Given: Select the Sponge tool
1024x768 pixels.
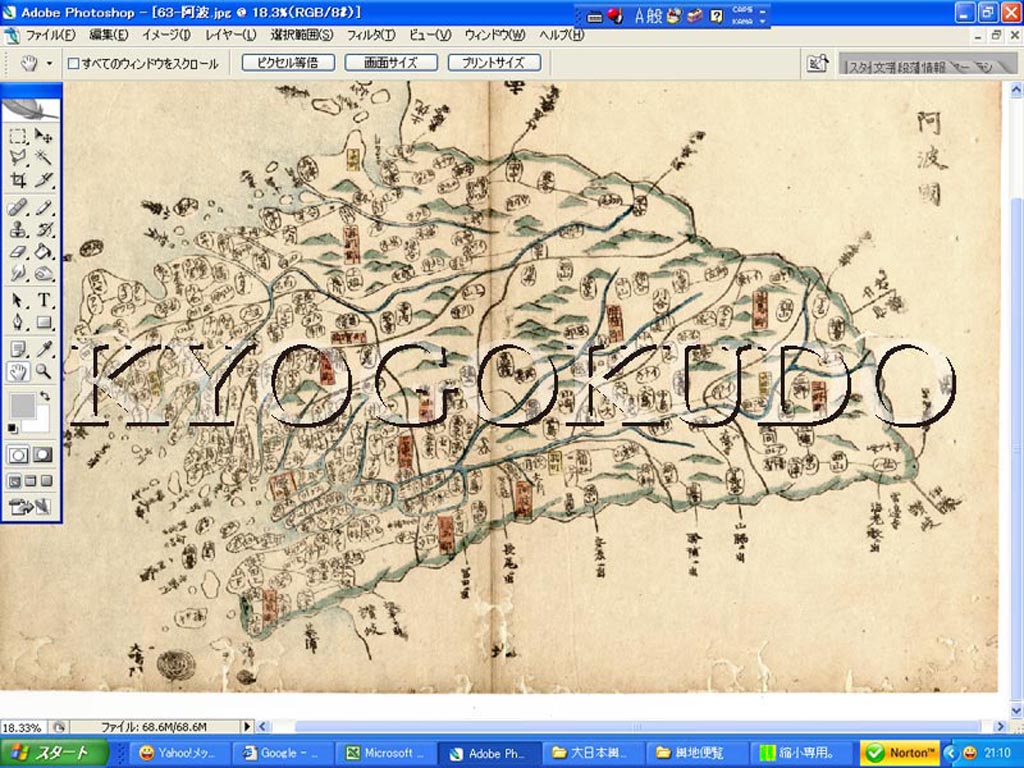Looking at the screenshot, I should coord(43,273).
